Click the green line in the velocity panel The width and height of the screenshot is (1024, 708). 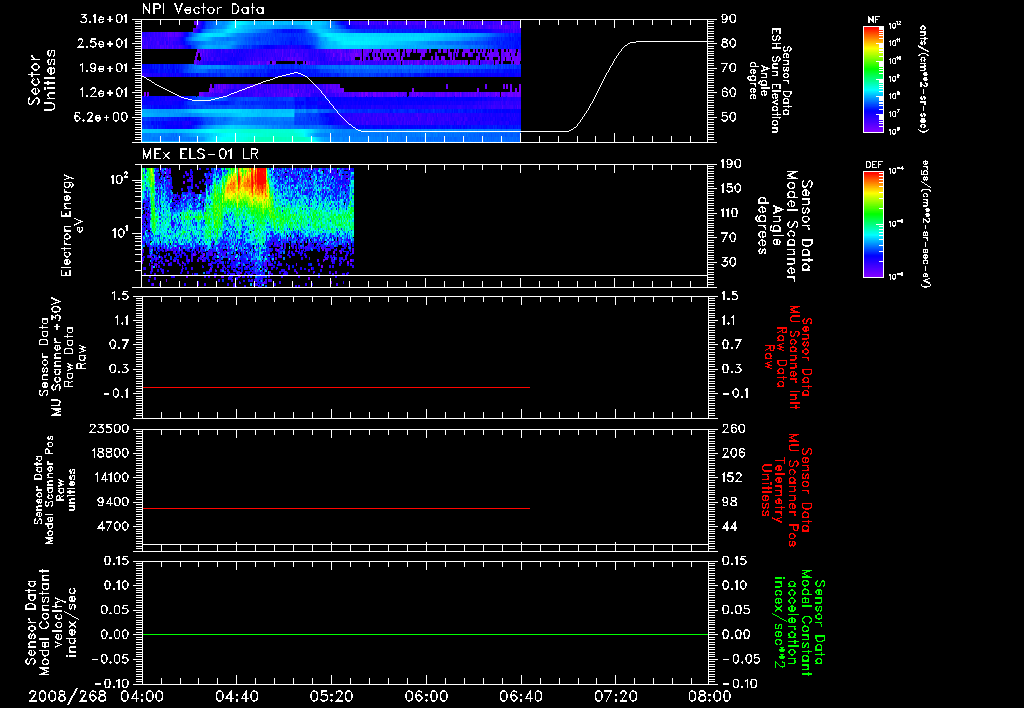click(425, 634)
